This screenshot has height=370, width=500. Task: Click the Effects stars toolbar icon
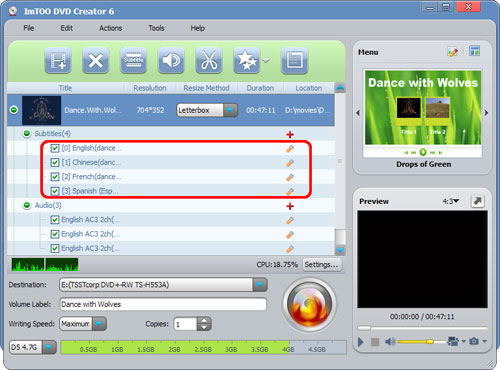(247, 61)
